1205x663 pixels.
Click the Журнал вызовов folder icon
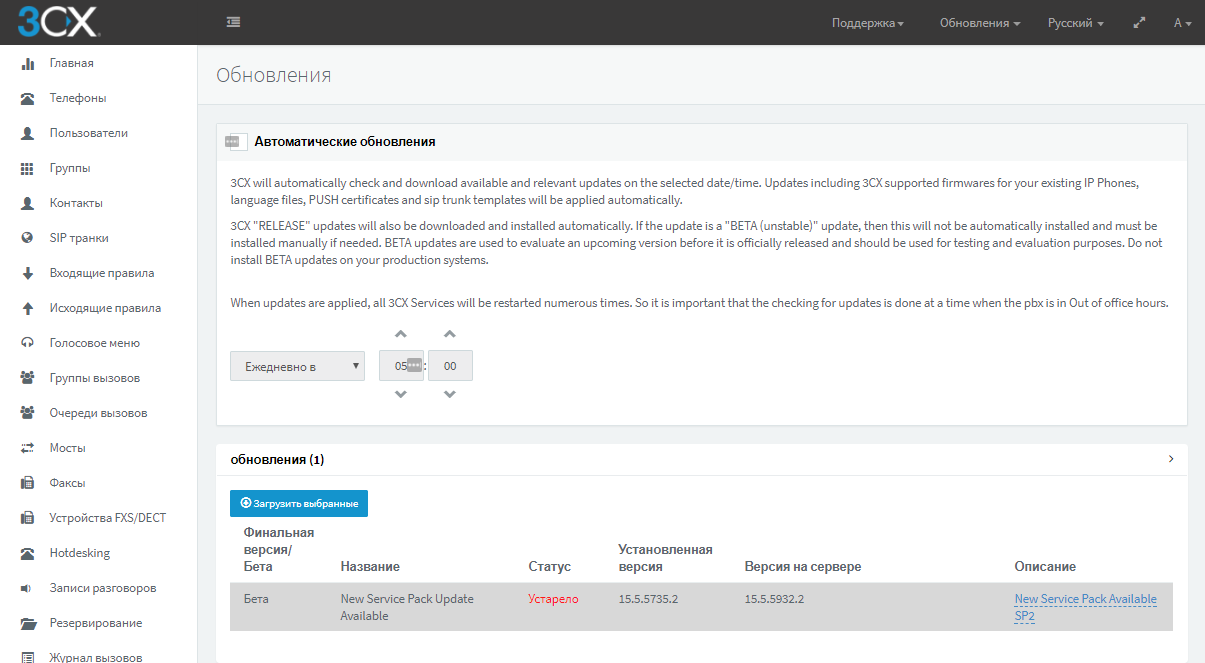click(x=28, y=657)
